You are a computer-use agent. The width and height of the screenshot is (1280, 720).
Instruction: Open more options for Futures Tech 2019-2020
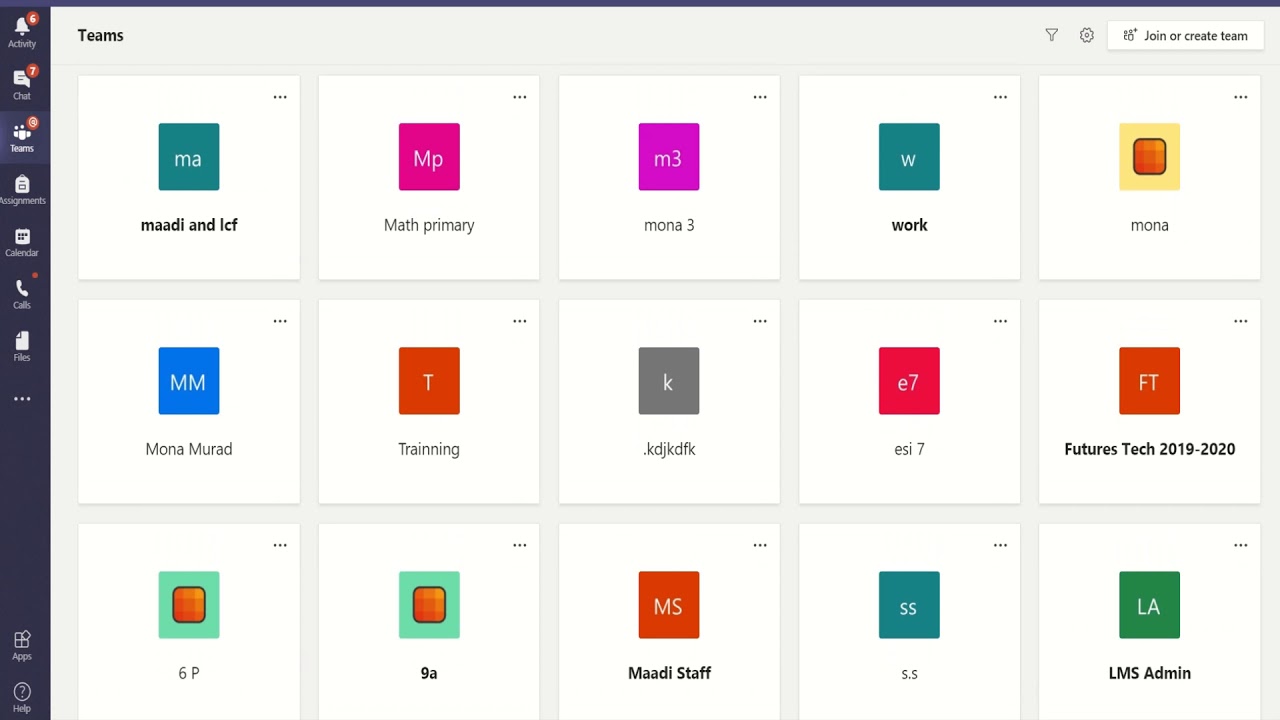(x=1240, y=321)
